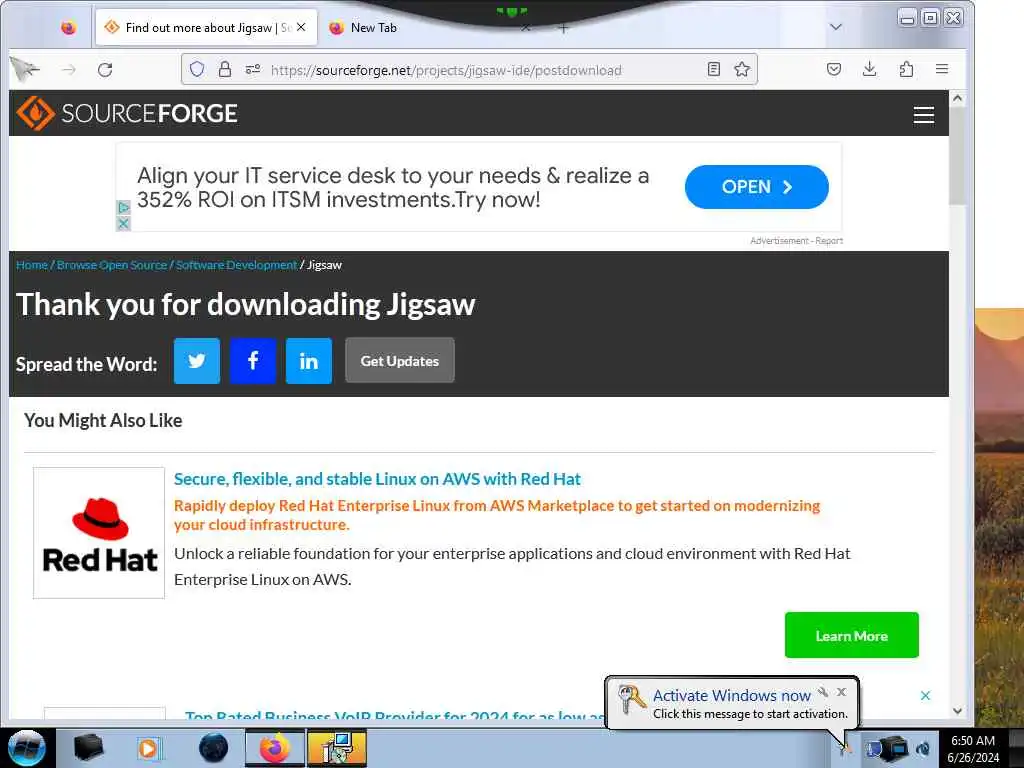Click the page scrollbar up arrow

coord(957,99)
